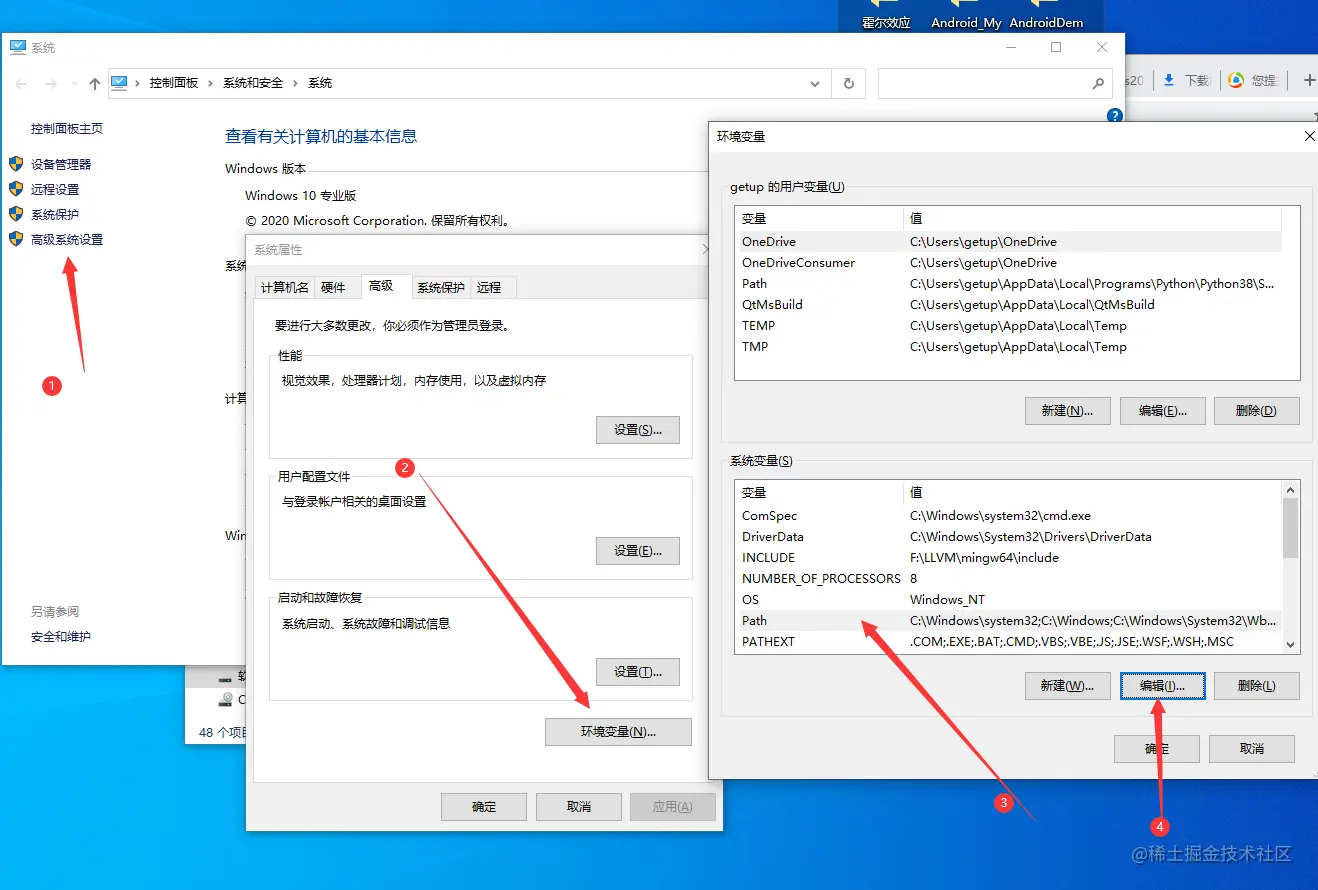Click the computer icon in the address bar
The image size is (1318, 890).
pos(120,83)
